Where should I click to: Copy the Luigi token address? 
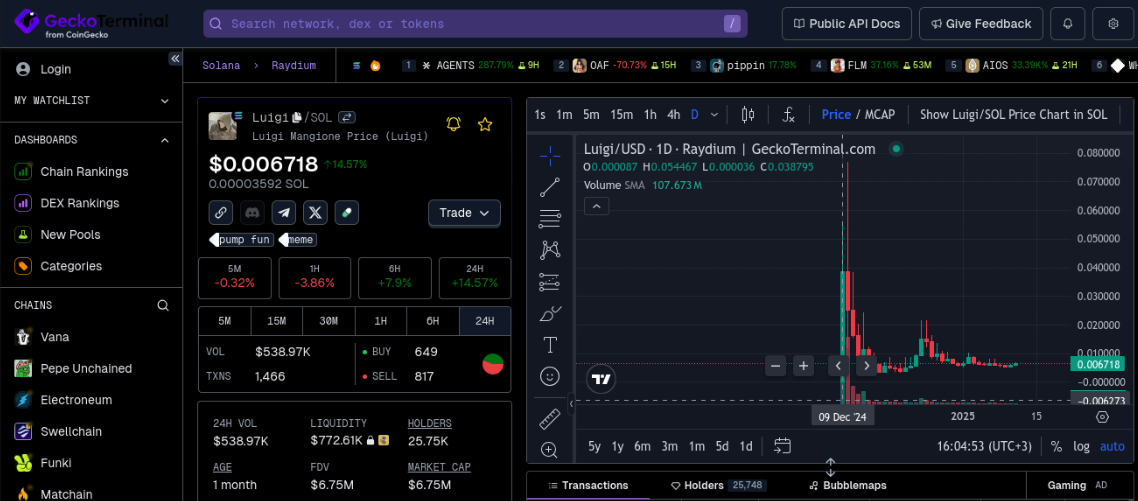296,117
